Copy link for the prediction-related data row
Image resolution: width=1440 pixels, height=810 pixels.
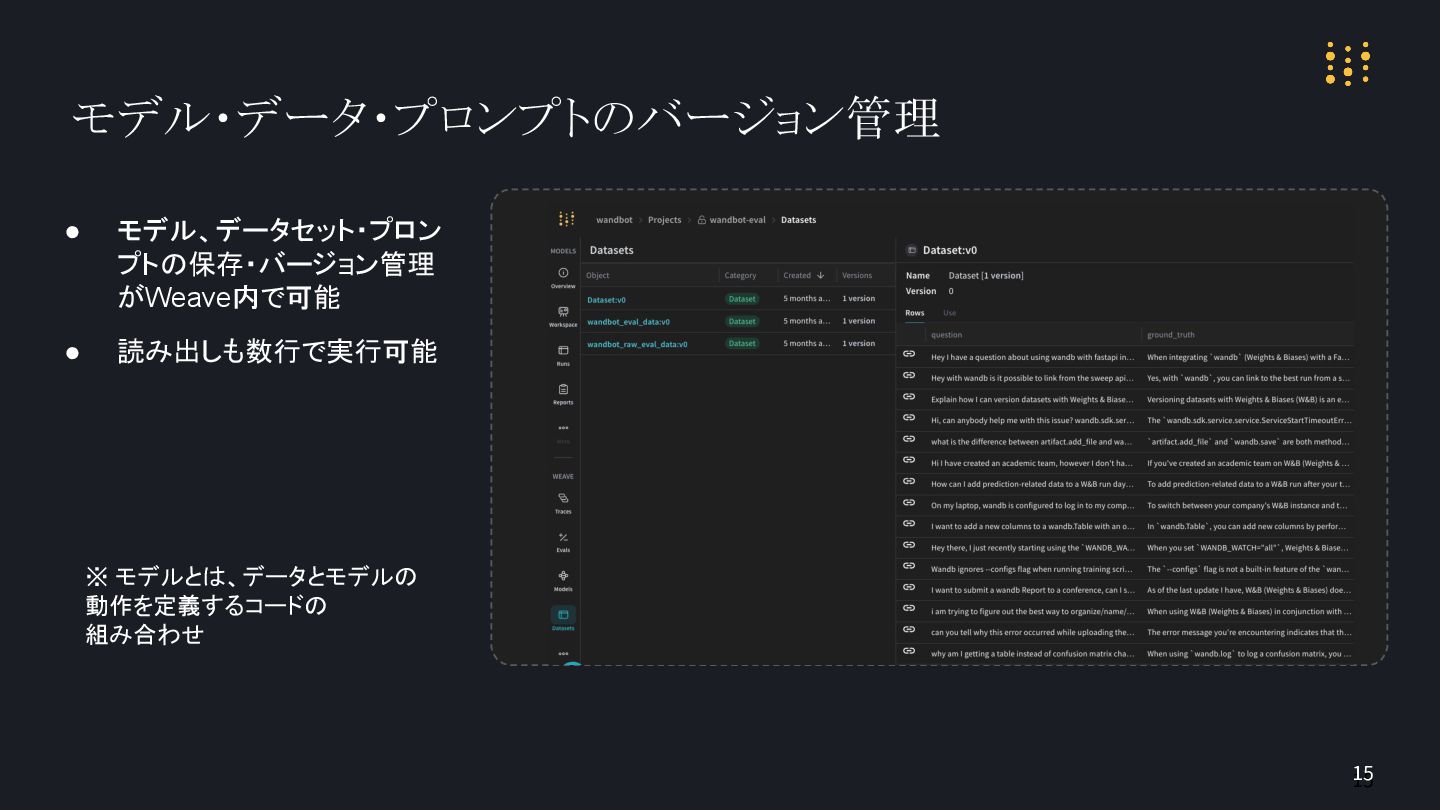click(x=909, y=481)
